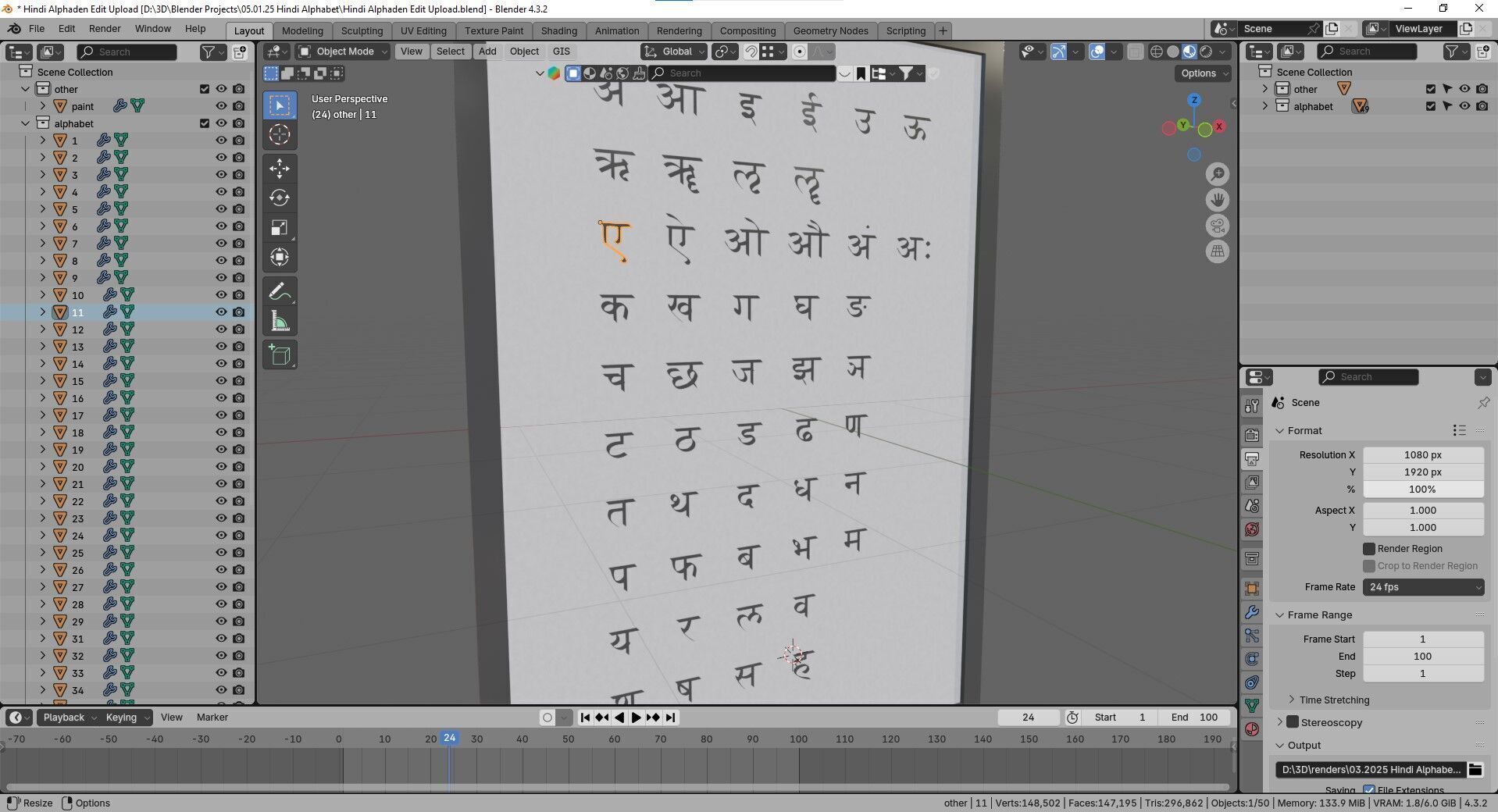1498x812 pixels.
Task: Switch to the Shading workspace tab
Action: click(559, 30)
